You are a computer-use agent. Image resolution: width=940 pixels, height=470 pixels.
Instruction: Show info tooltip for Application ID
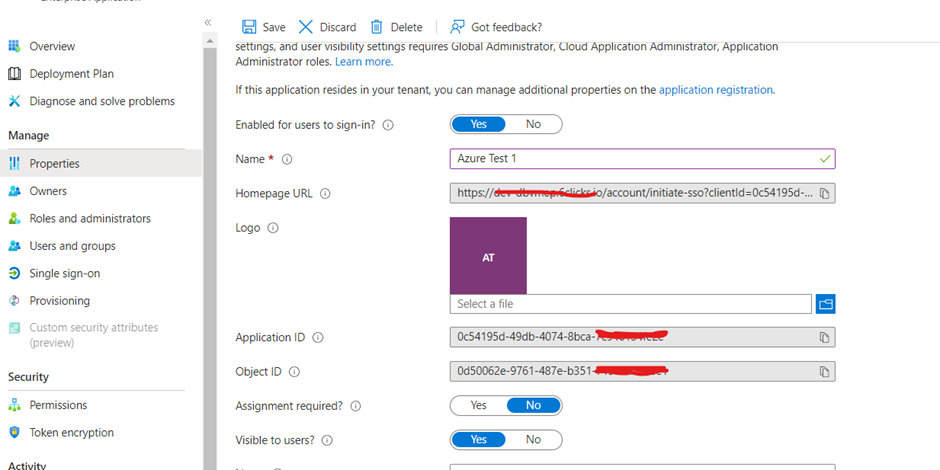[318, 338]
